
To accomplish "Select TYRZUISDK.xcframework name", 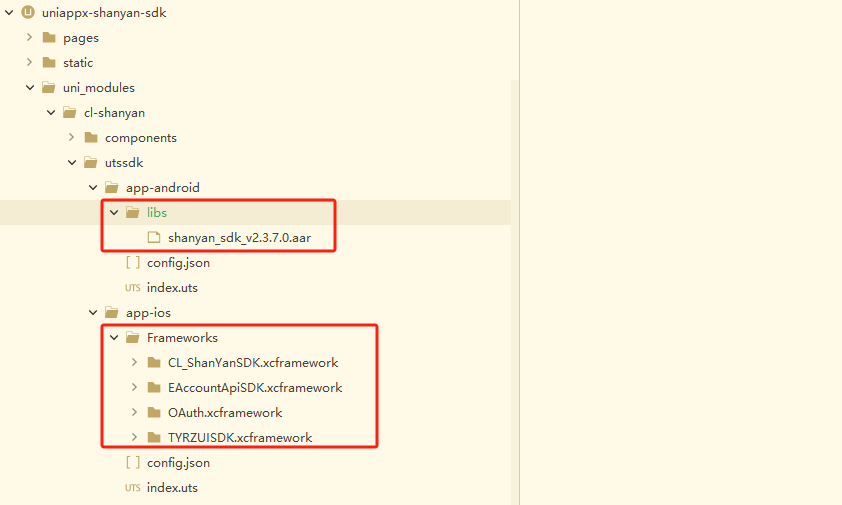I will pos(240,437).
